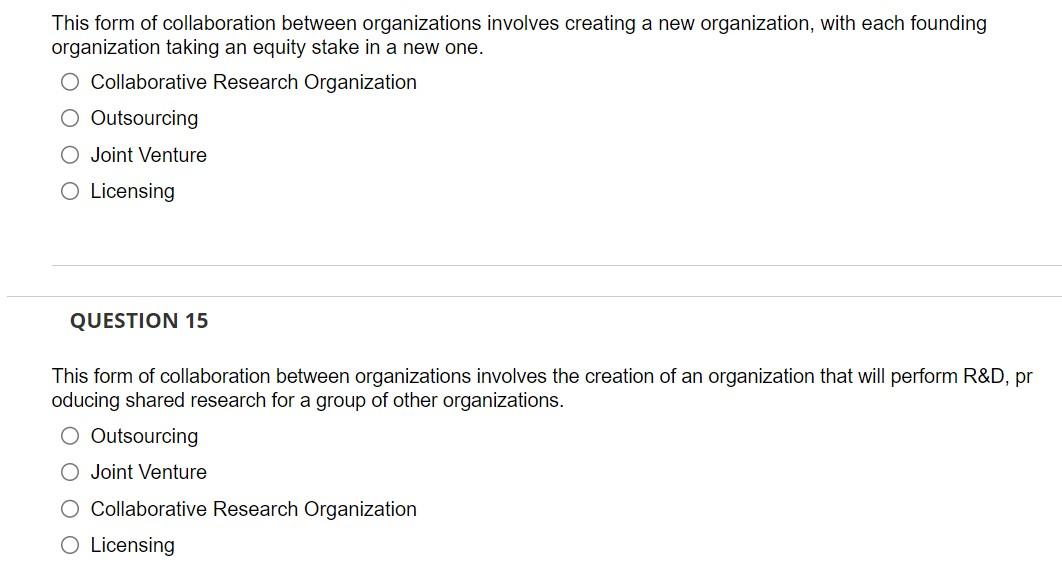Click the Licensing label under Question 15

coord(132,544)
